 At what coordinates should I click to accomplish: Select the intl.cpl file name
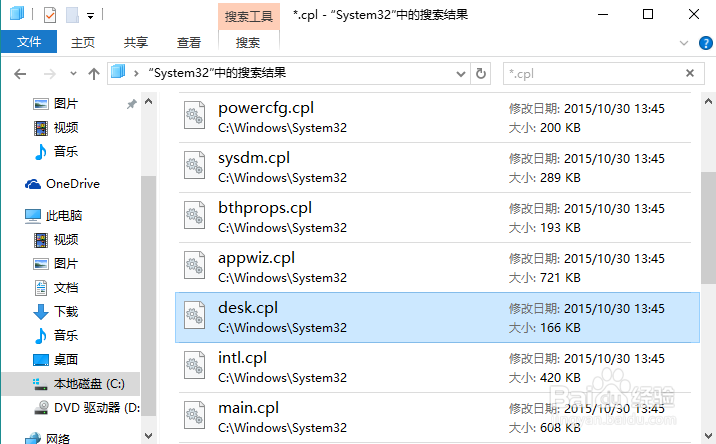pyautogui.click(x=242, y=358)
